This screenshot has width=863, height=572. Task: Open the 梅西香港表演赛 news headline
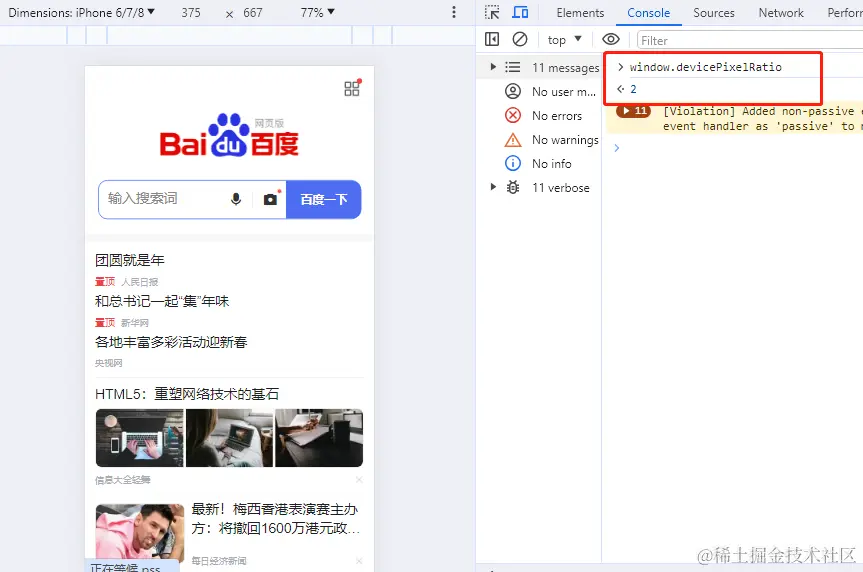(x=275, y=519)
